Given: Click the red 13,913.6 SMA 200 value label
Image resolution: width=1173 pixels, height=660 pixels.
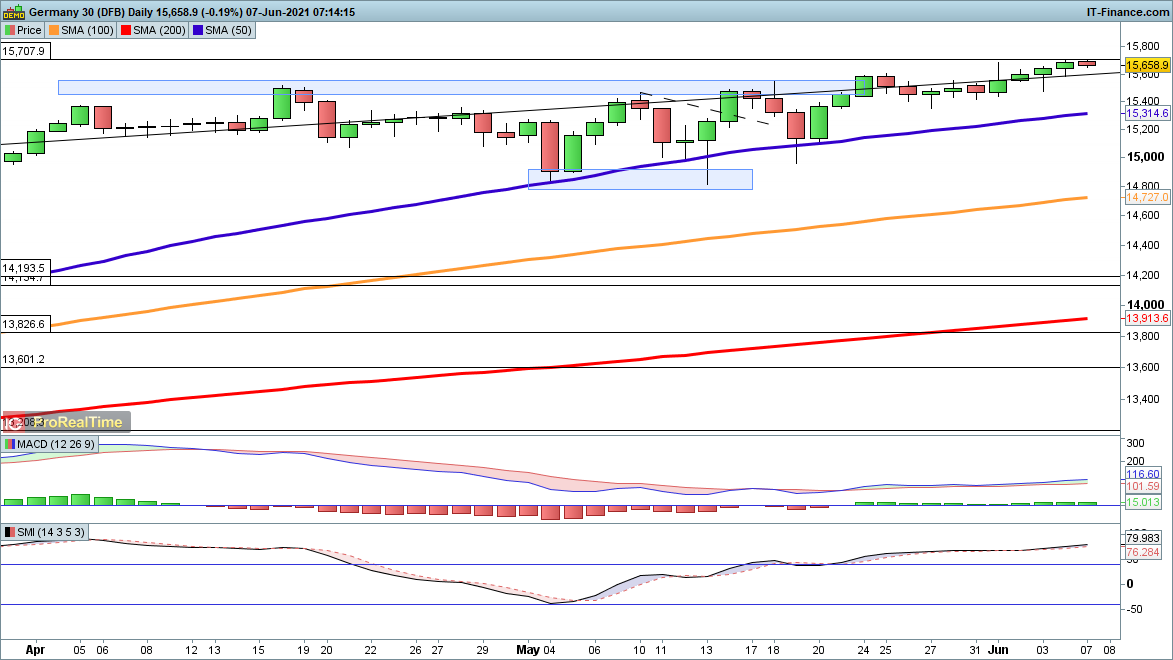Looking at the screenshot, I should (x=1147, y=318).
